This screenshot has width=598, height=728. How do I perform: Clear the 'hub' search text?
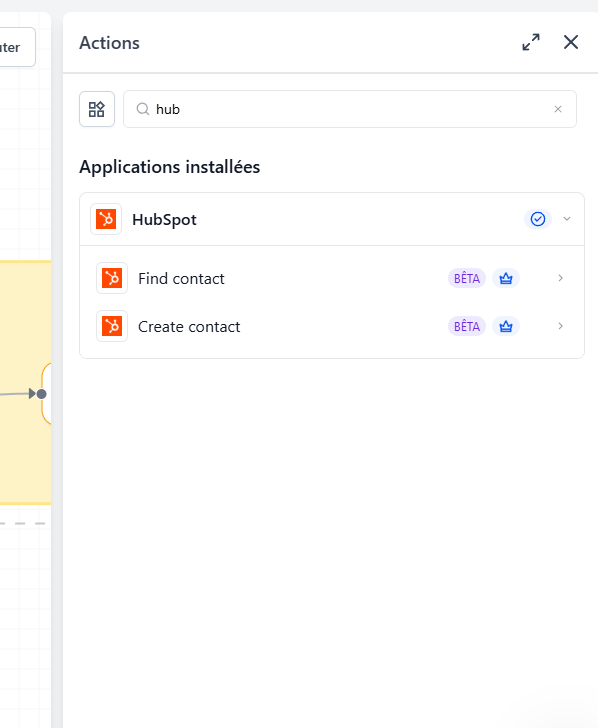pyautogui.click(x=558, y=109)
